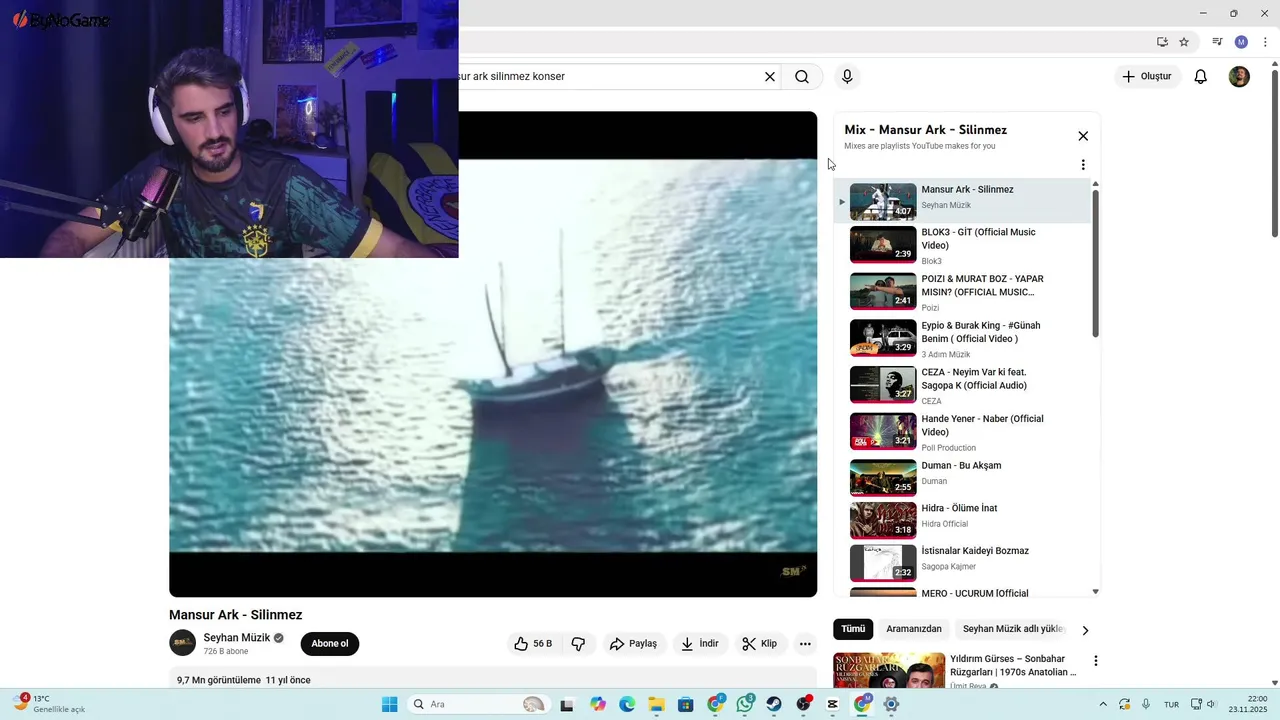Show more filter chips with right arrow
The image size is (1280, 720).
1085,630
